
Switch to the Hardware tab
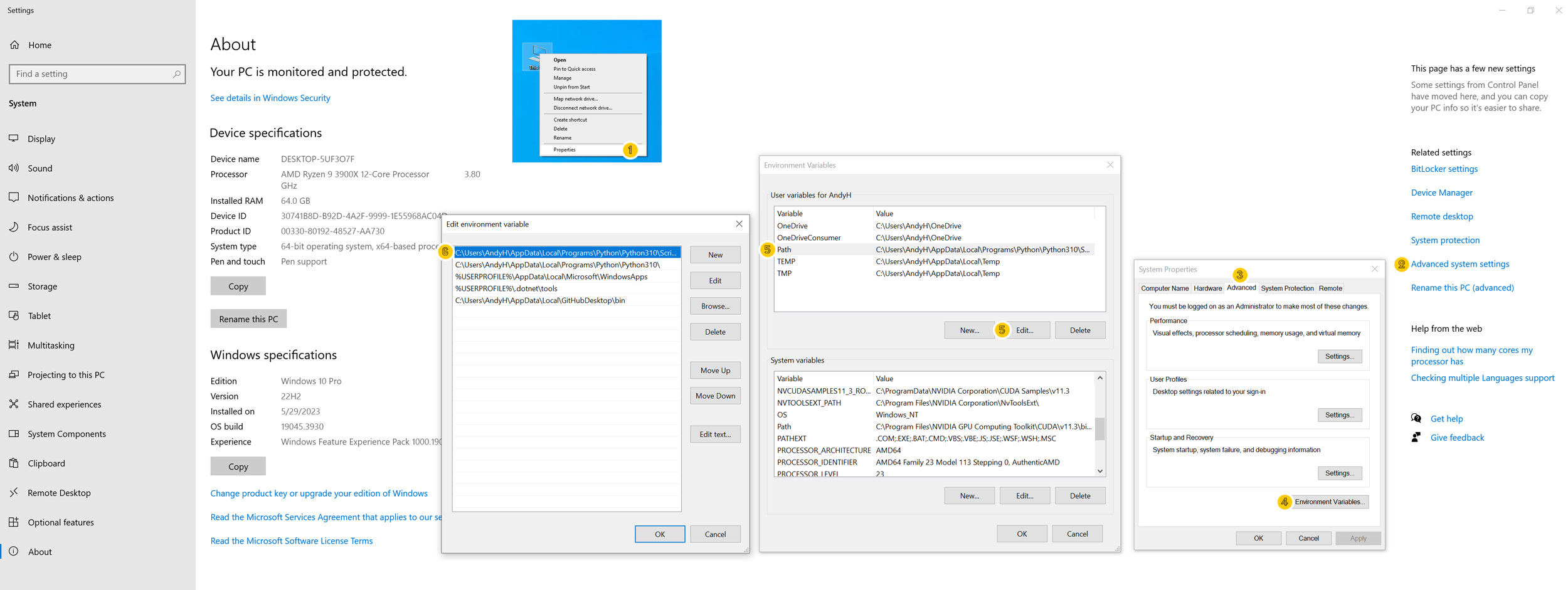(x=1207, y=288)
